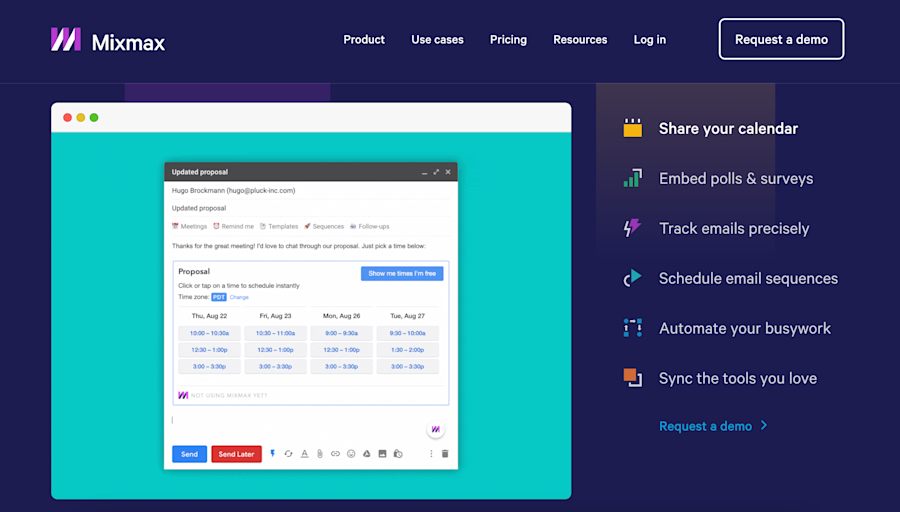Image resolution: width=900 pixels, height=512 pixels.
Task: Click the blue dotted workflow automation icon
Action: click(633, 328)
